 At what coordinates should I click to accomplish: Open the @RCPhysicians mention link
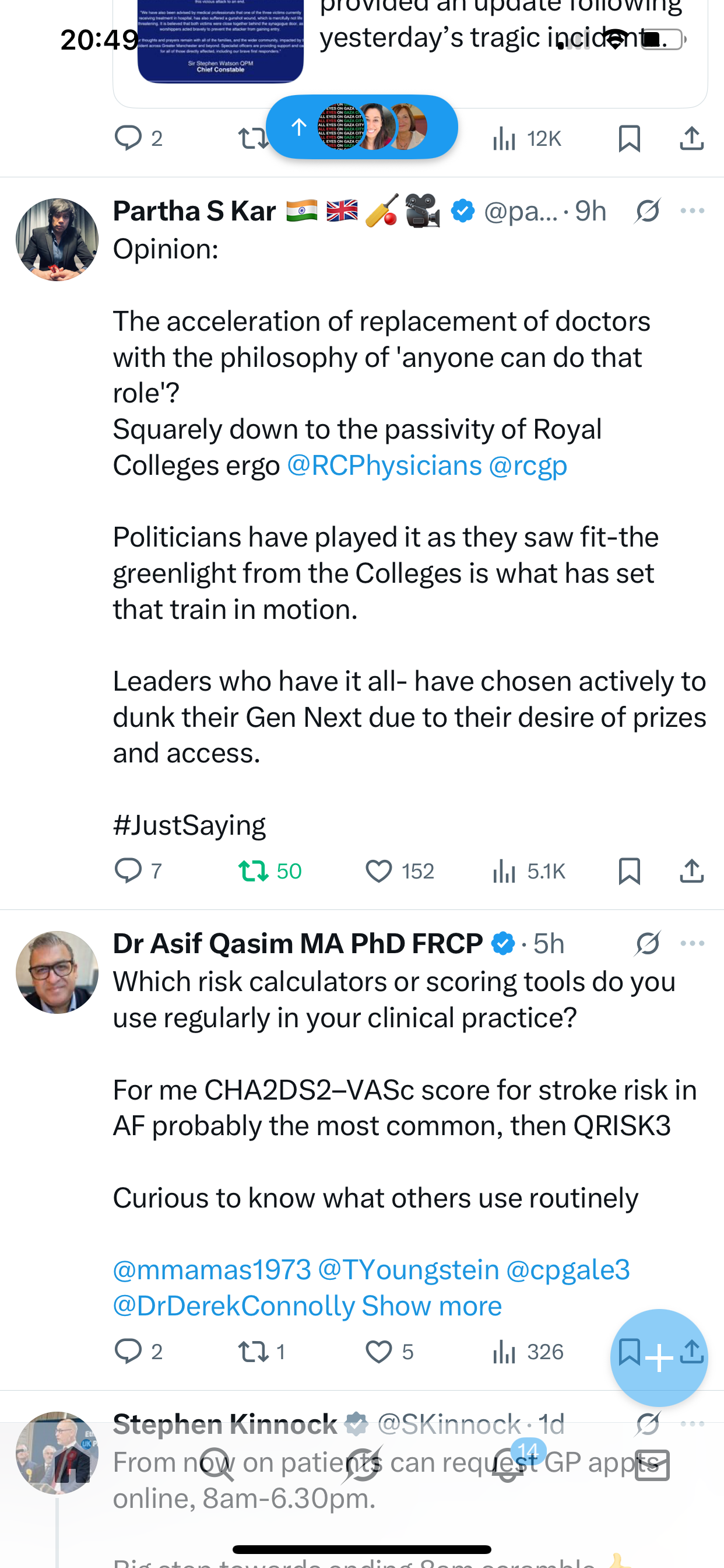384,466
